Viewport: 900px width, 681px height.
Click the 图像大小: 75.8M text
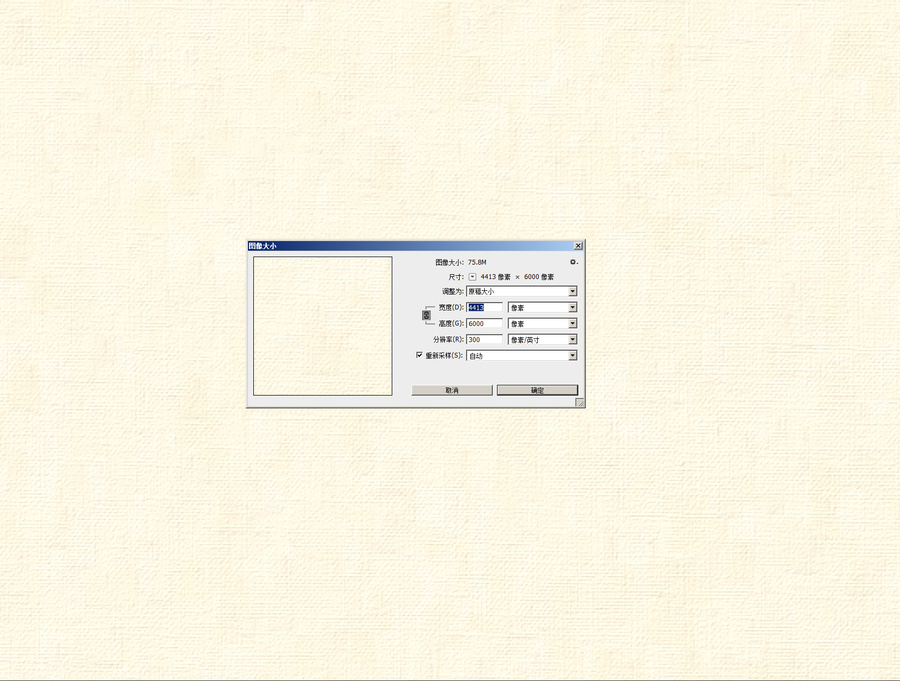click(x=461, y=262)
